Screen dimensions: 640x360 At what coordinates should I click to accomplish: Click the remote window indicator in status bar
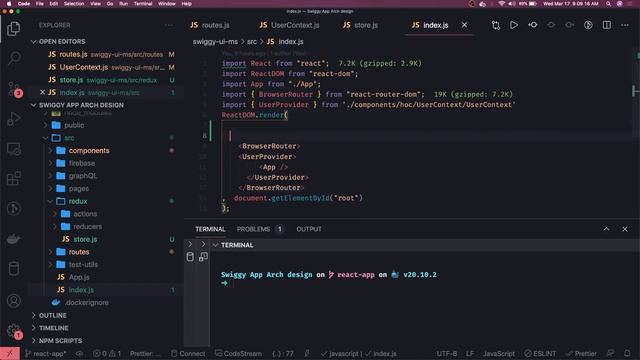click(x=10, y=353)
